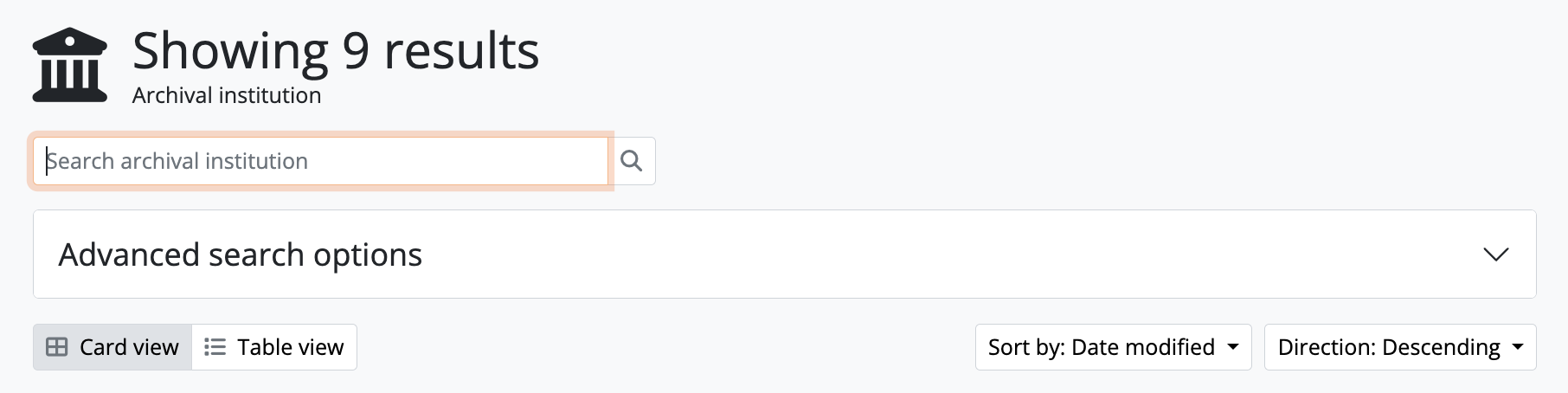Focus the Search archival institution field
Screen dimensions: 1568x393
[320, 161]
